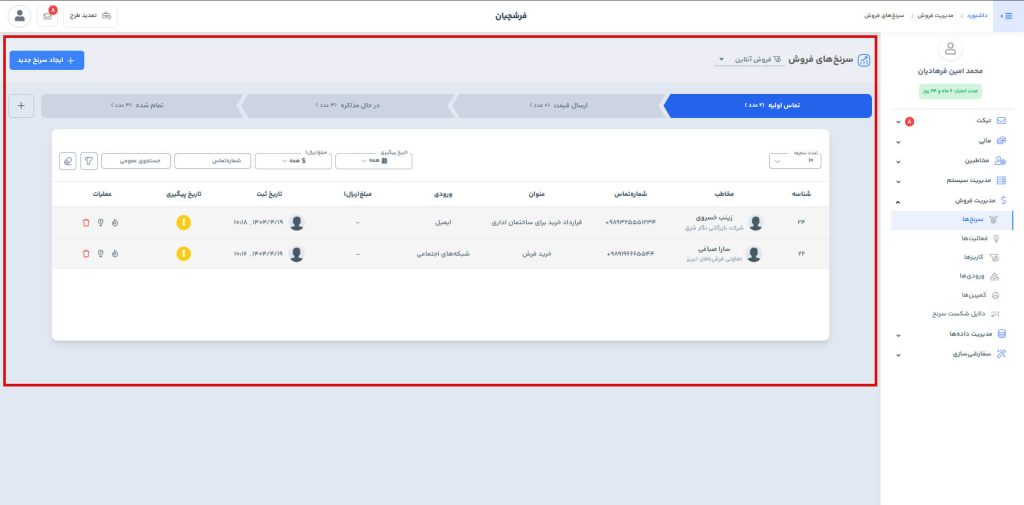Toggle the sidebar hamburger menu icon
This screenshot has width=1024, height=505.
(1007, 16)
